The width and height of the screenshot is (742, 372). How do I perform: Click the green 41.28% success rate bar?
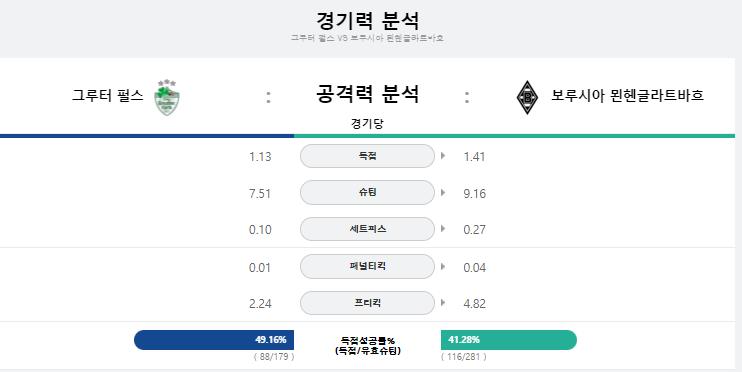[509, 340]
